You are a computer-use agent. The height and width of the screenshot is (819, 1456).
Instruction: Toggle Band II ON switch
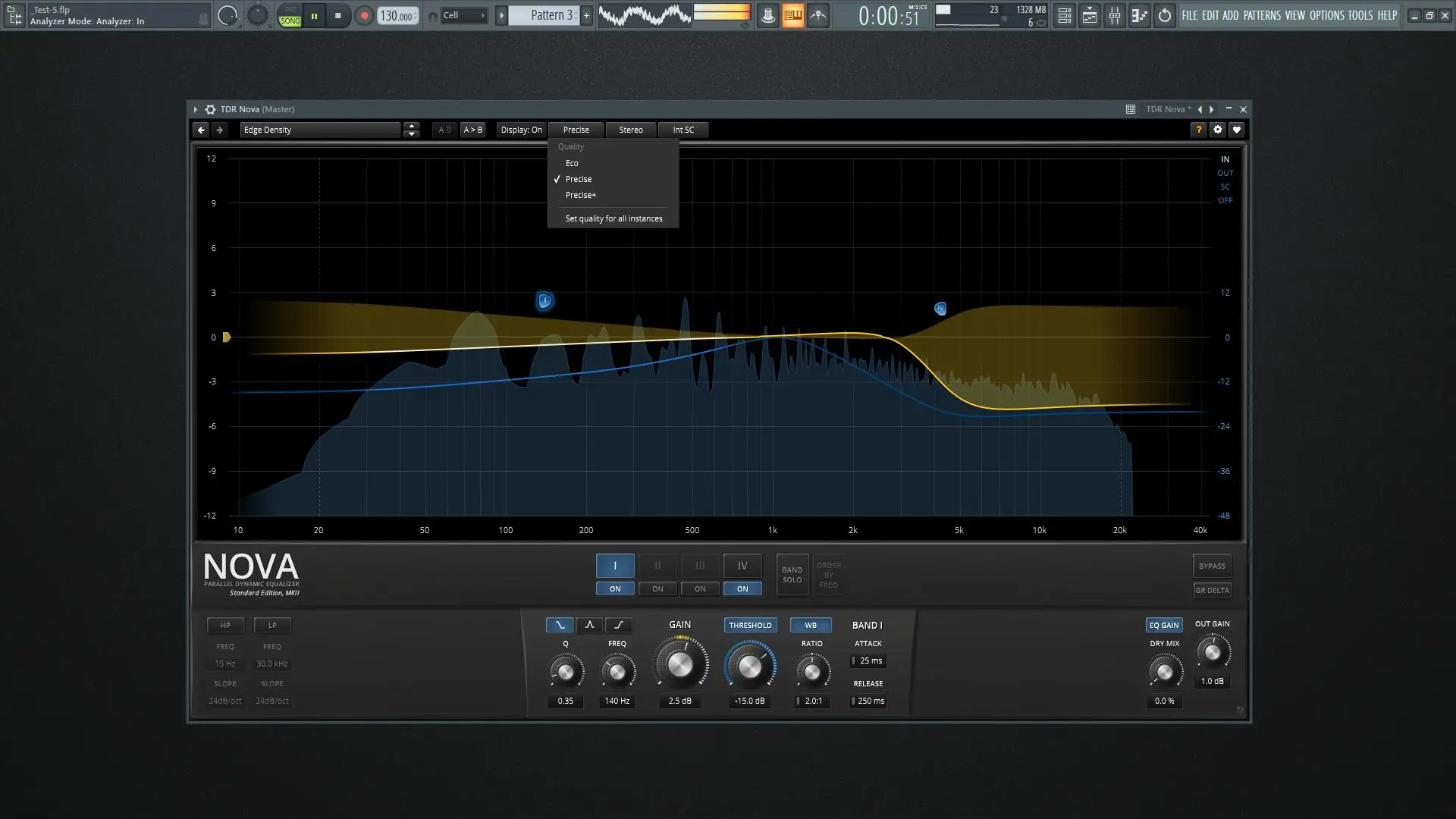click(x=657, y=588)
